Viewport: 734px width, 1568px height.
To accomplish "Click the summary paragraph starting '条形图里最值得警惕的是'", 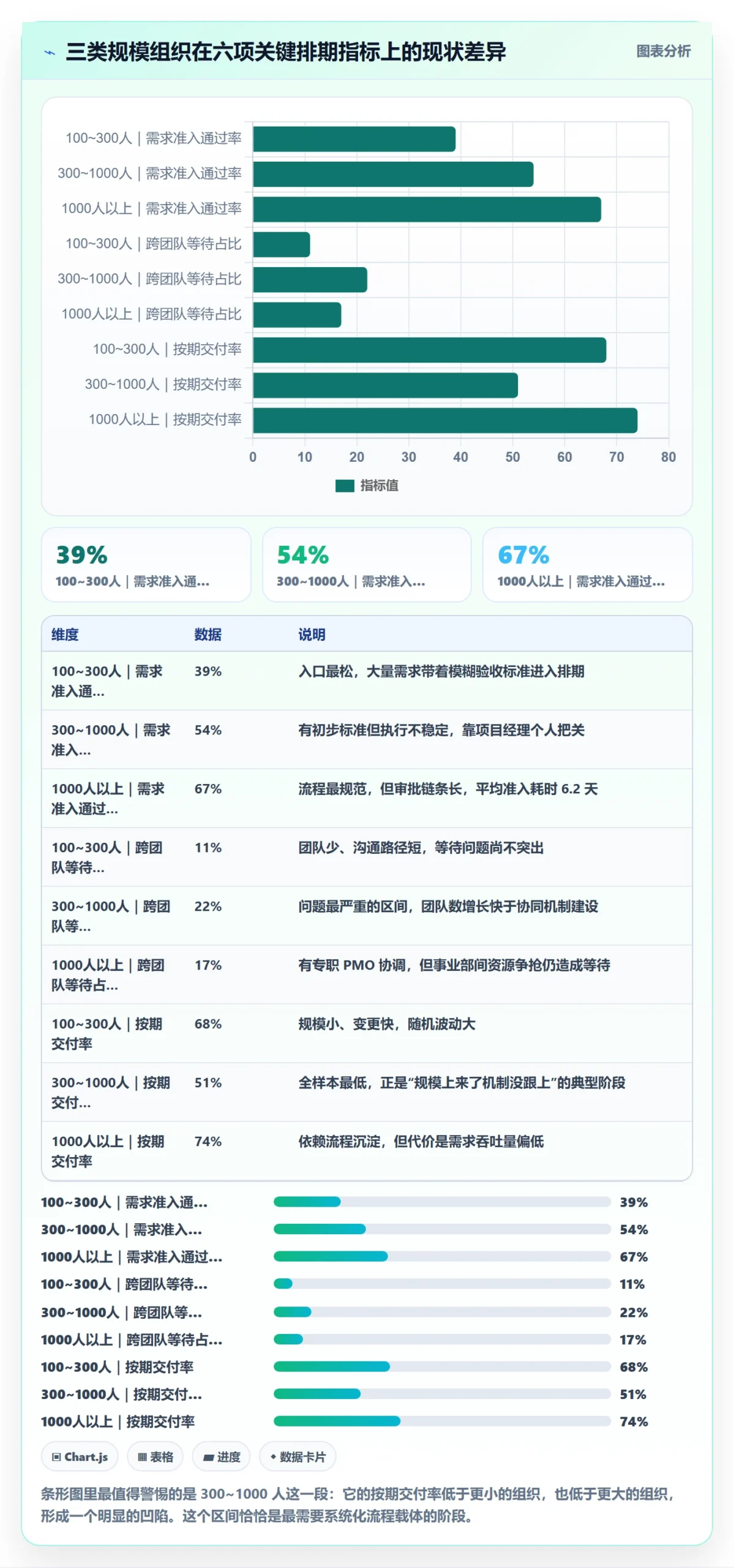I will point(358,1505).
